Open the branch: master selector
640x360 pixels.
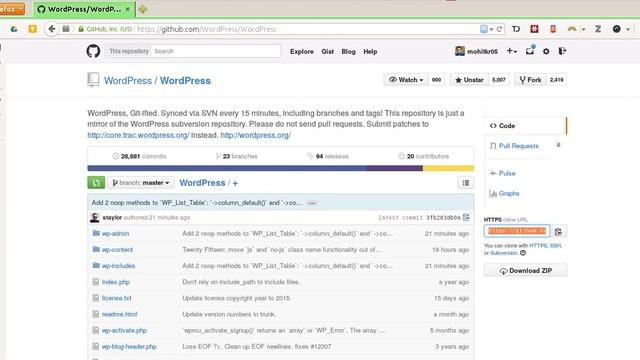tap(141, 183)
